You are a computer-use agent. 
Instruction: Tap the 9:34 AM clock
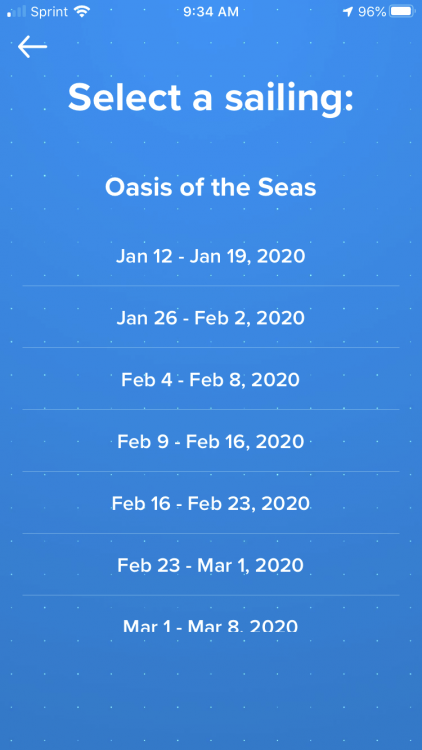point(211,12)
